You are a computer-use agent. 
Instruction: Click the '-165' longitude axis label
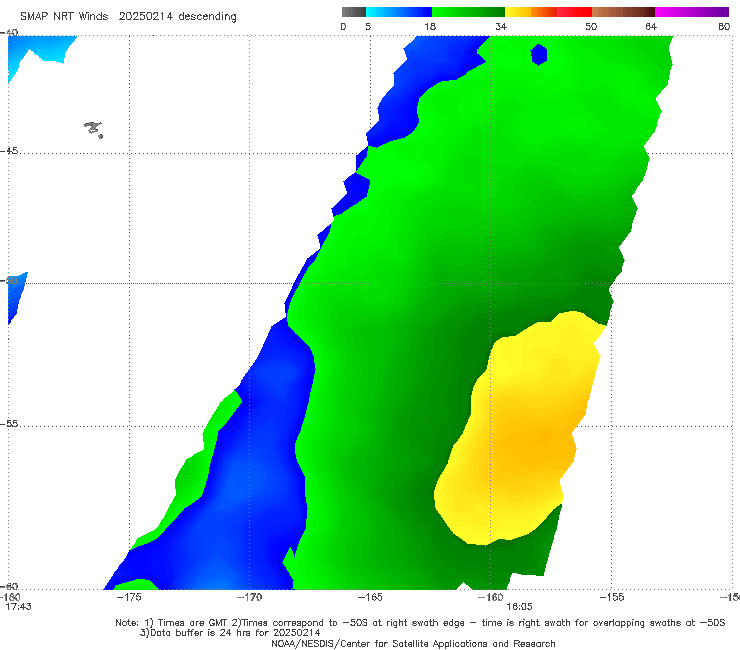(370, 597)
